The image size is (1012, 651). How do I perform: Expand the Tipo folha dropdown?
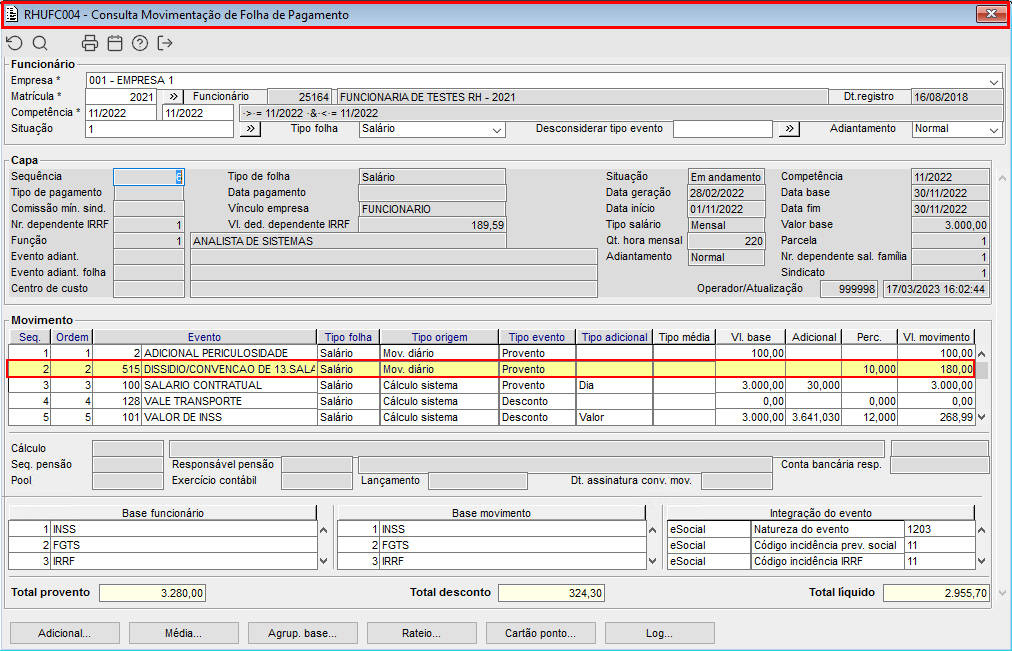tap(497, 130)
